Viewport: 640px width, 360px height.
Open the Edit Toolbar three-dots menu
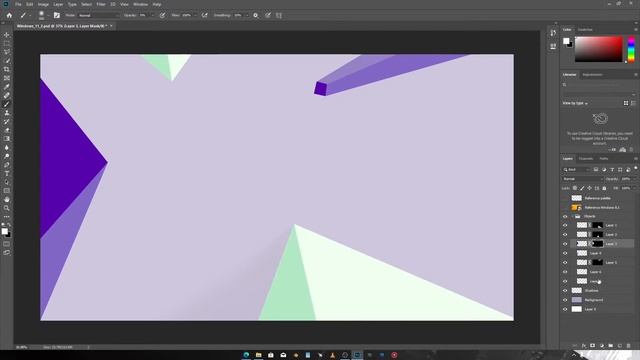(x=7, y=217)
